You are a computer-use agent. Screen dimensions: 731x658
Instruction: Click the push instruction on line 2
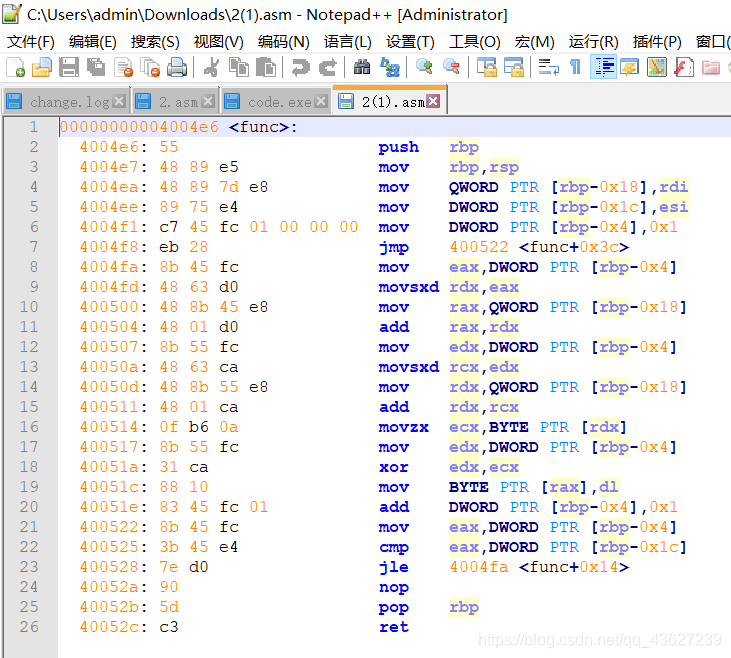399,147
